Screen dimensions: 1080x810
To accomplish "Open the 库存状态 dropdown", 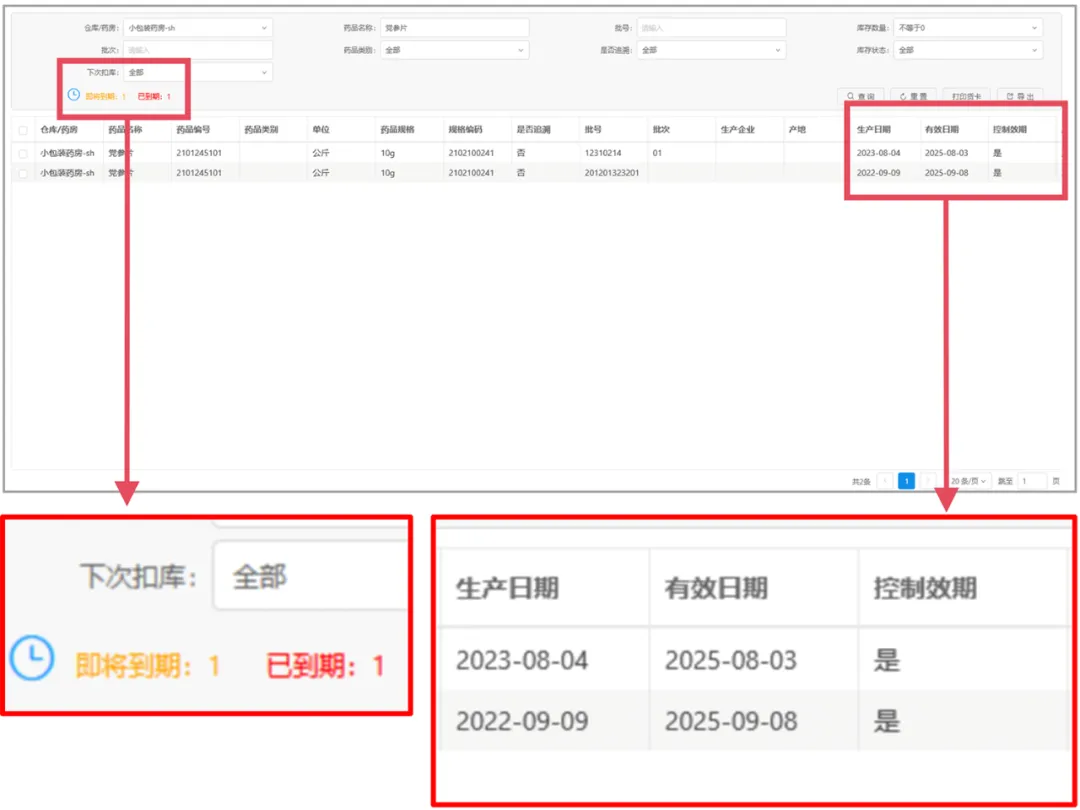I will [x=968, y=50].
